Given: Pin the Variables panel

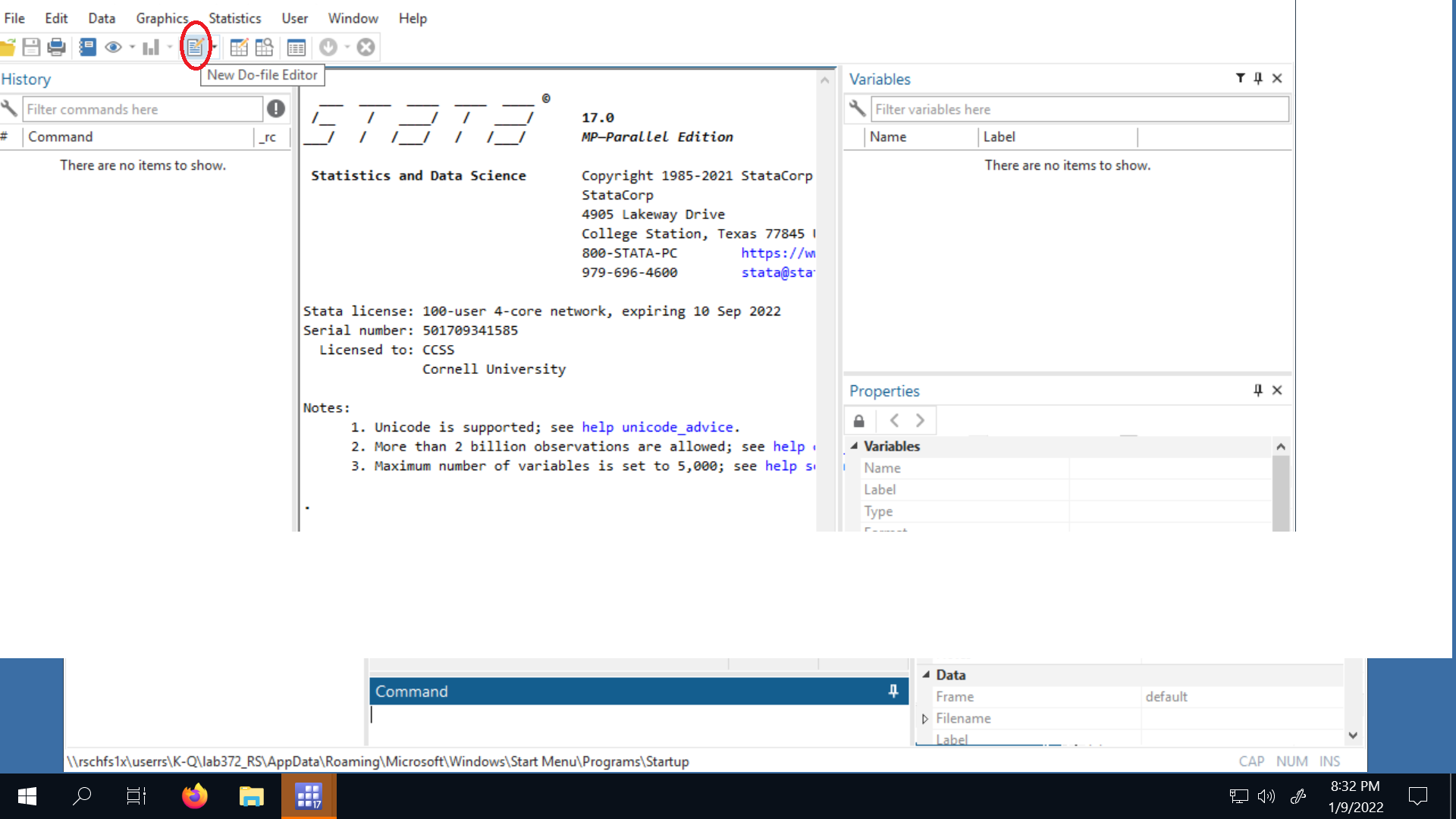Looking at the screenshot, I should coord(1258,78).
